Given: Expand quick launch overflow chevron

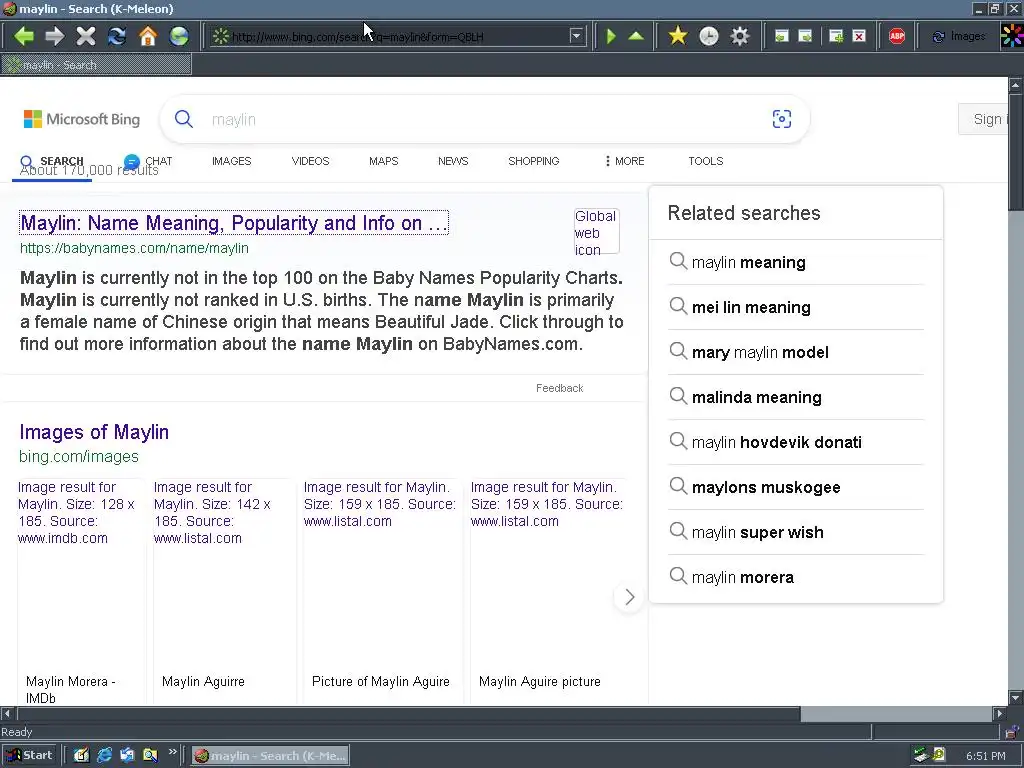Looking at the screenshot, I should (172, 752).
